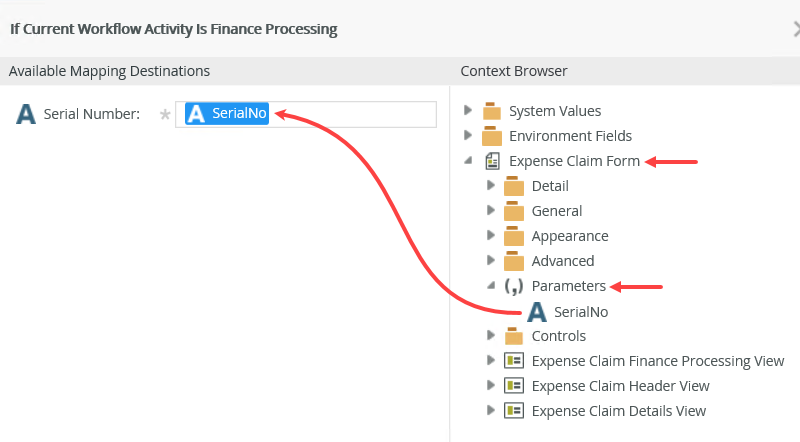
Task: Click the Expense Claim Details View icon
Action: [x=514, y=411]
